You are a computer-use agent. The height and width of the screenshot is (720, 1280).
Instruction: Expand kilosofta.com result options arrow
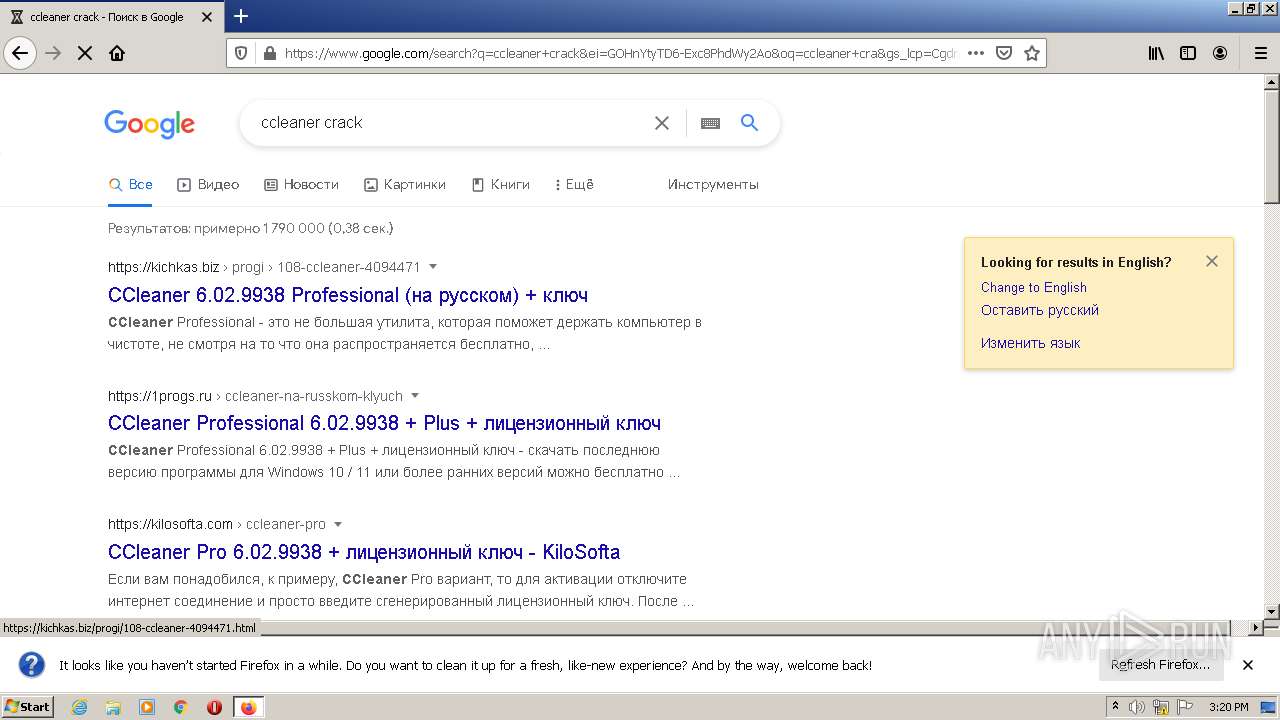pos(338,524)
